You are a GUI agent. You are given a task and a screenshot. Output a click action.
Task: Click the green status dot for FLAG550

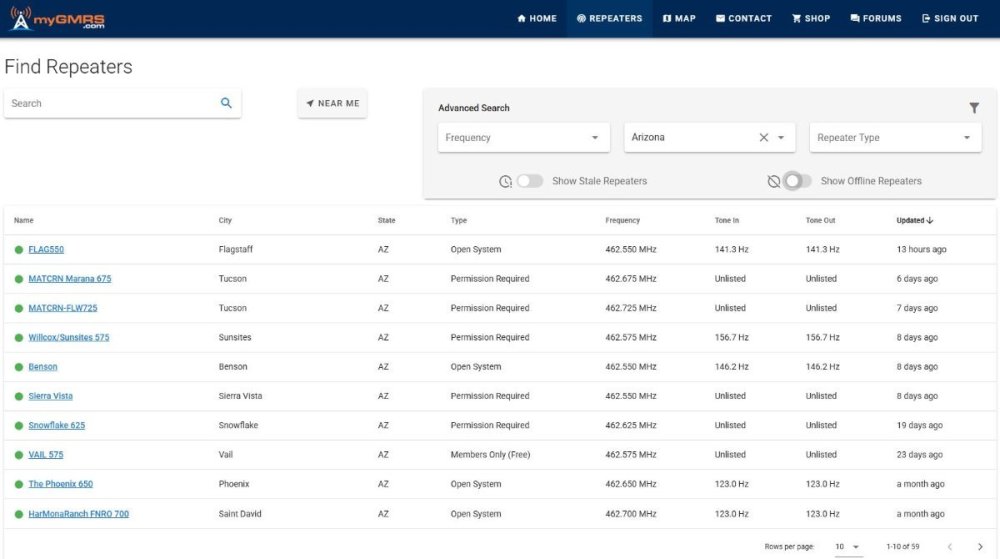(x=19, y=250)
